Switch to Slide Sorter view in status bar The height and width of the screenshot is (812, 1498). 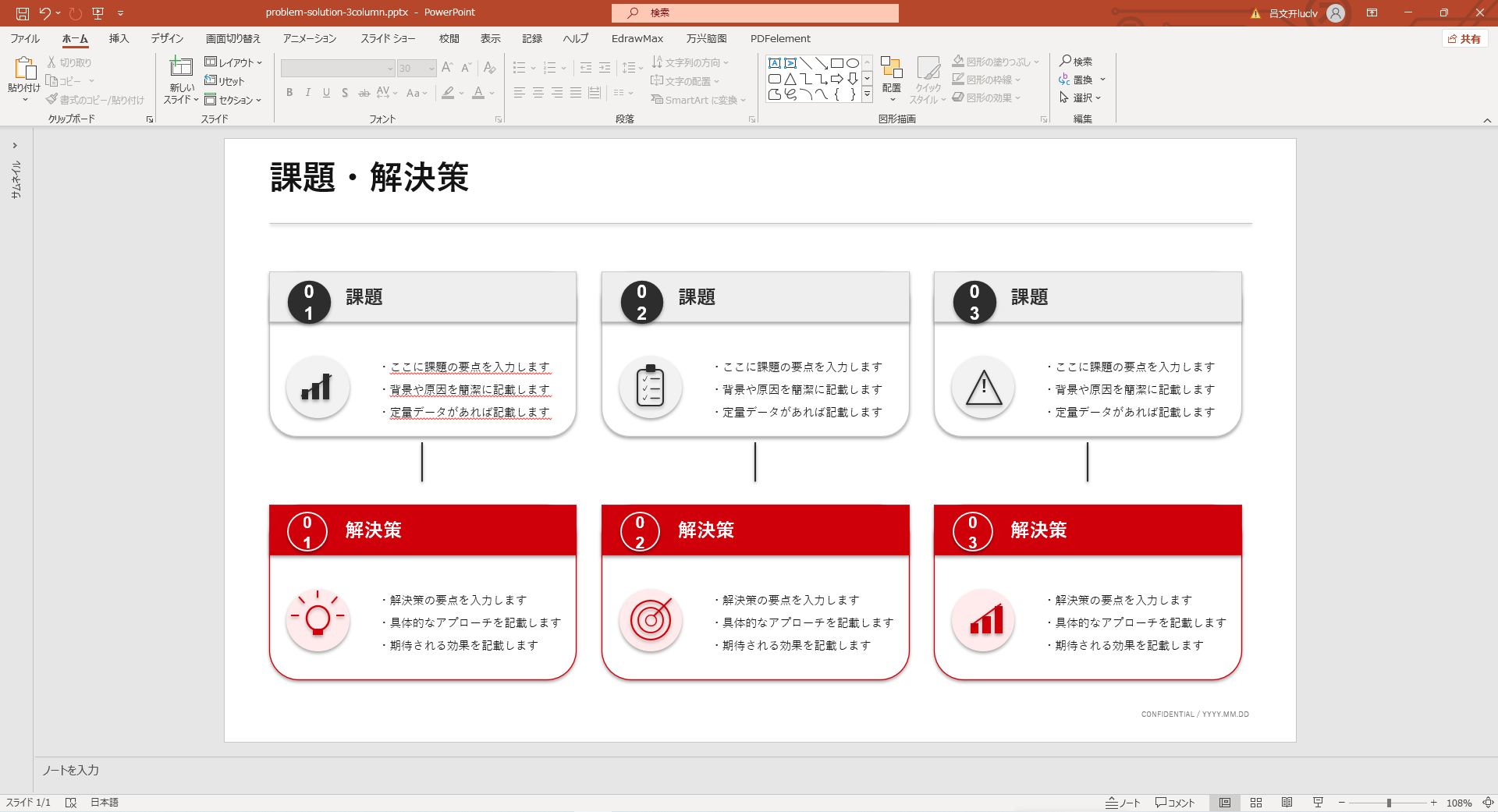click(x=1256, y=803)
